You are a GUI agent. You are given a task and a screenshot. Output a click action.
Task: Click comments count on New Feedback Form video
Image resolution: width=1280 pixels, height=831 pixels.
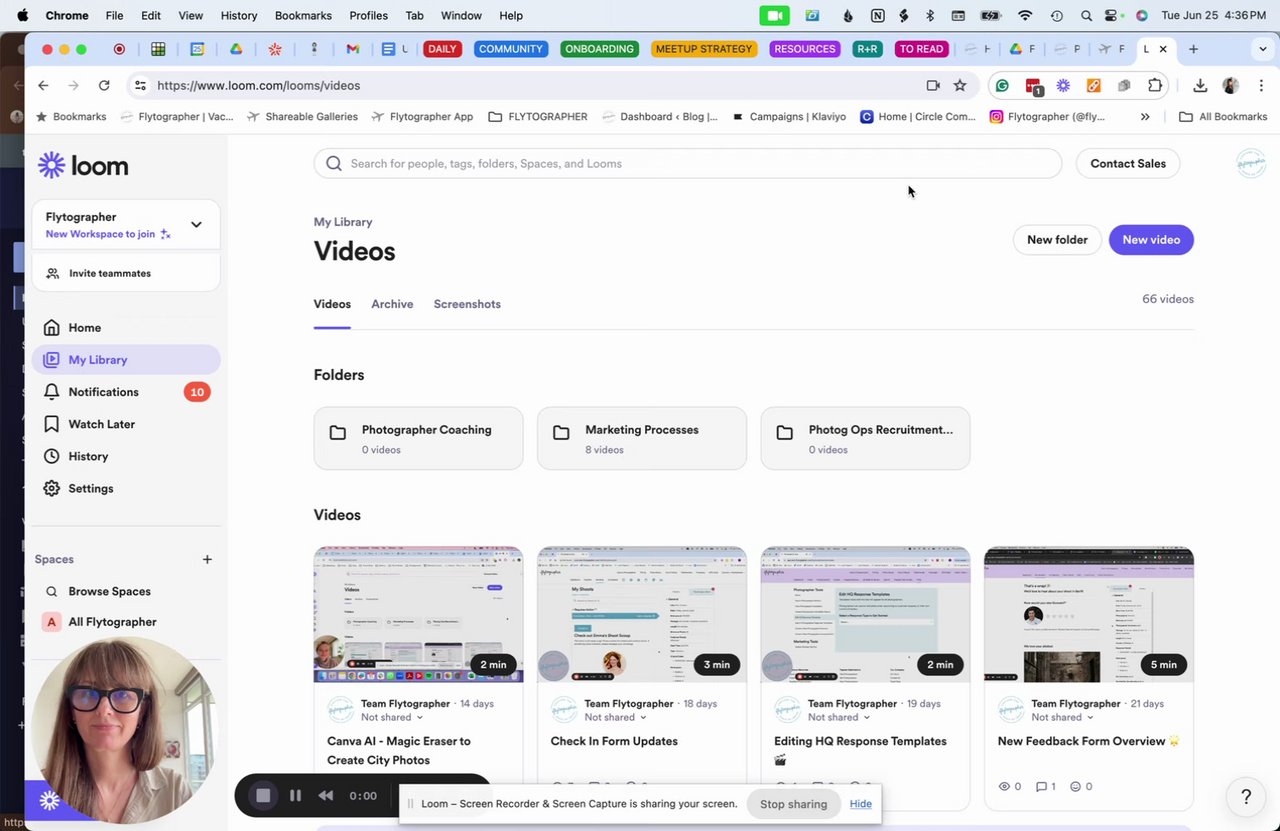(x=1045, y=787)
